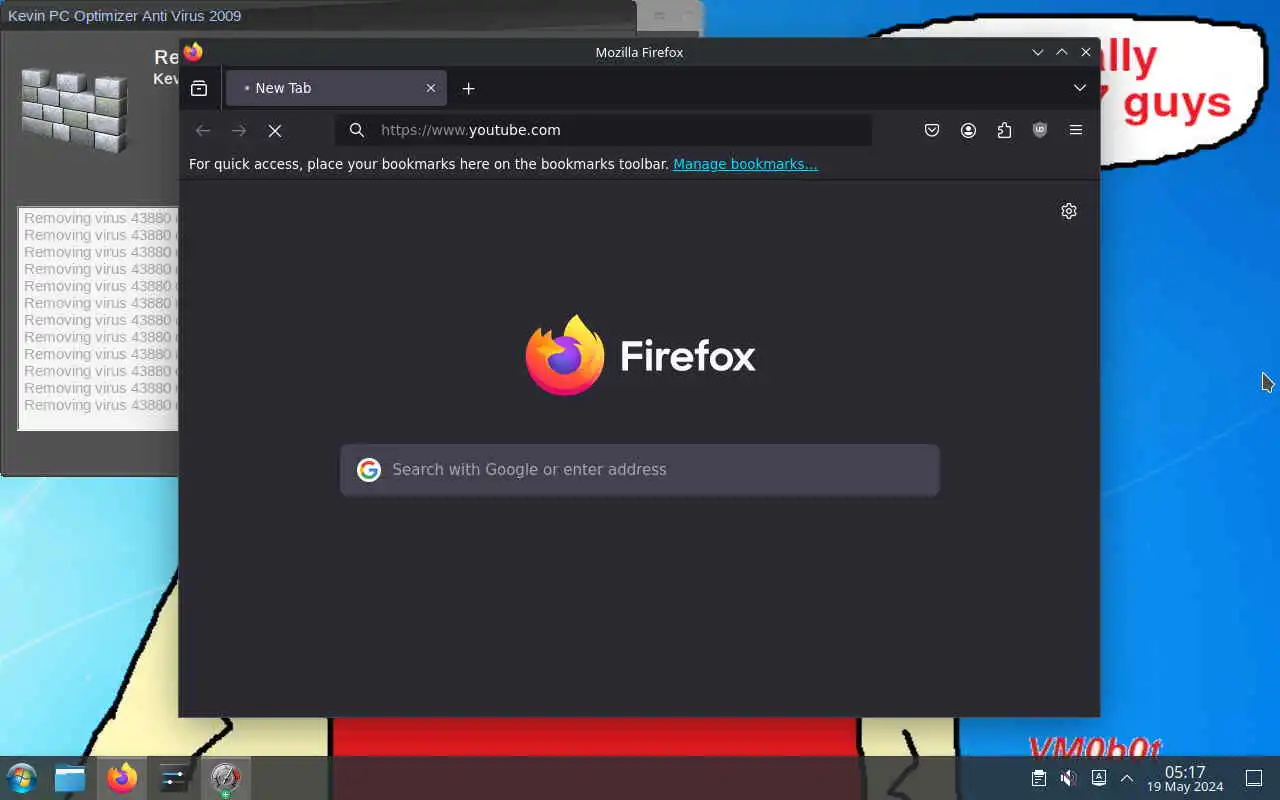Open the volume tray icon
The image size is (1280, 800).
pyautogui.click(x=1069, y=778)
